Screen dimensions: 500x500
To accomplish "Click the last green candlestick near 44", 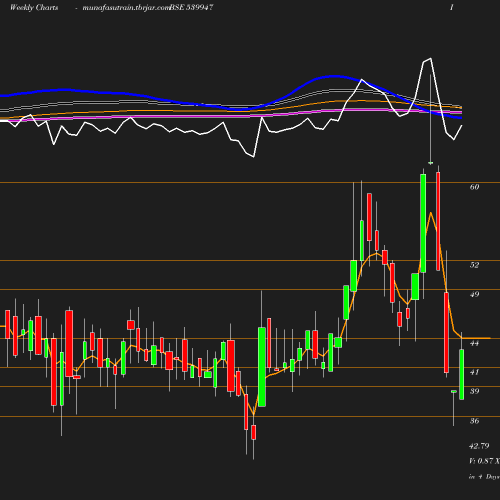I will (462, 374).
